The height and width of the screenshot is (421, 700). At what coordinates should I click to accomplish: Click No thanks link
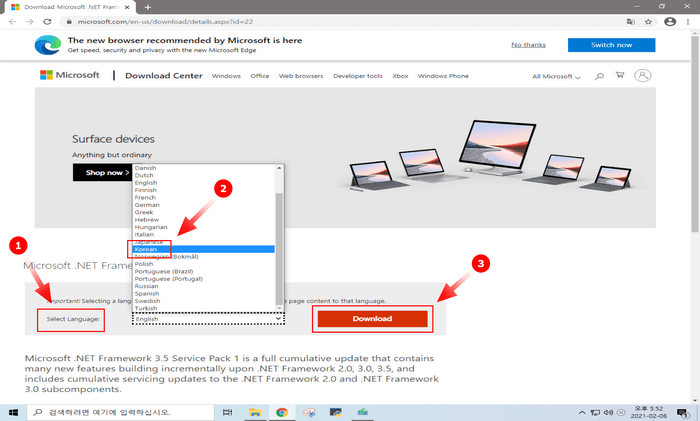coord(528,45)
